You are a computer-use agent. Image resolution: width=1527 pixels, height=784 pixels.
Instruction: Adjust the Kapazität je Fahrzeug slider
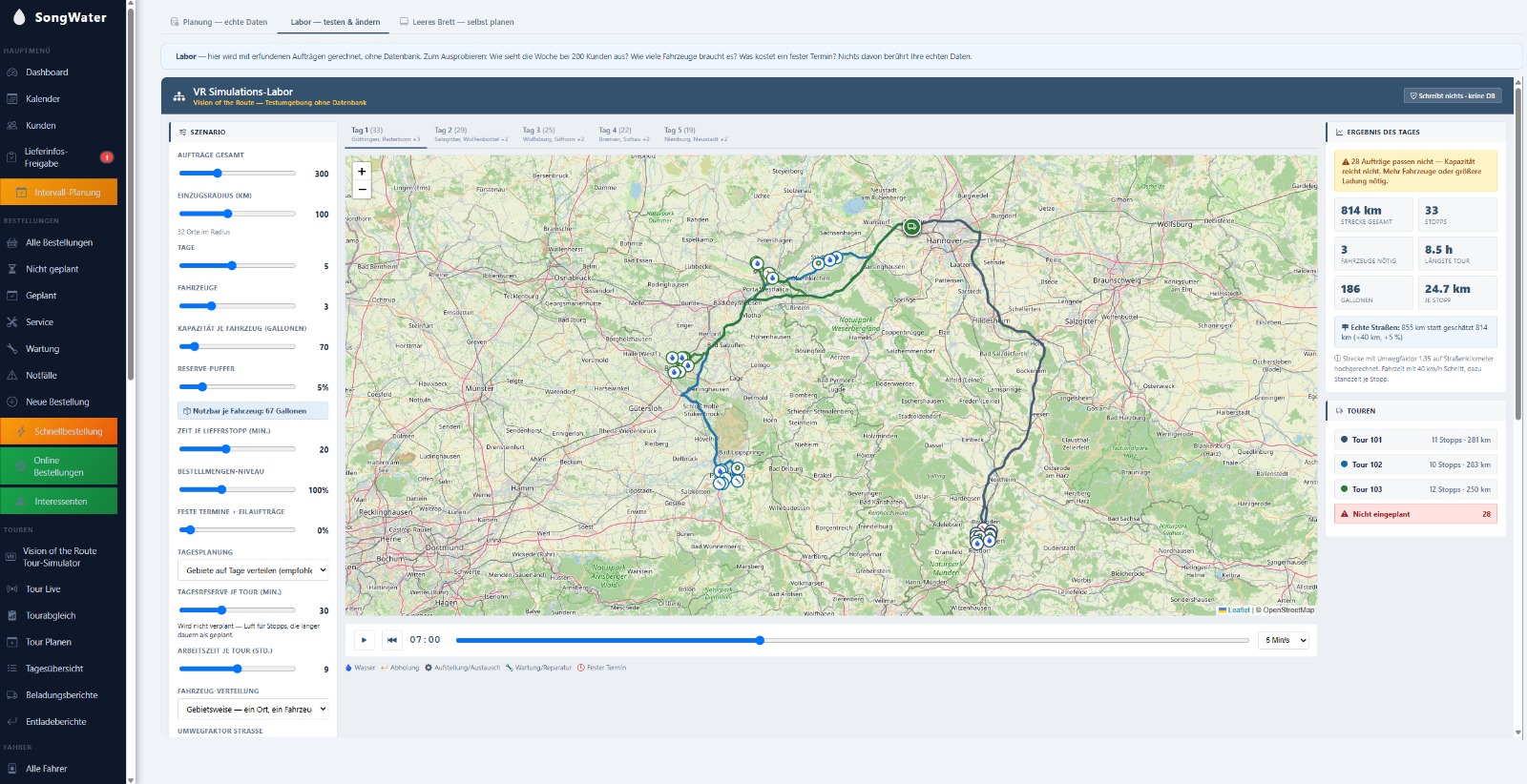click(x=238, y=347)
